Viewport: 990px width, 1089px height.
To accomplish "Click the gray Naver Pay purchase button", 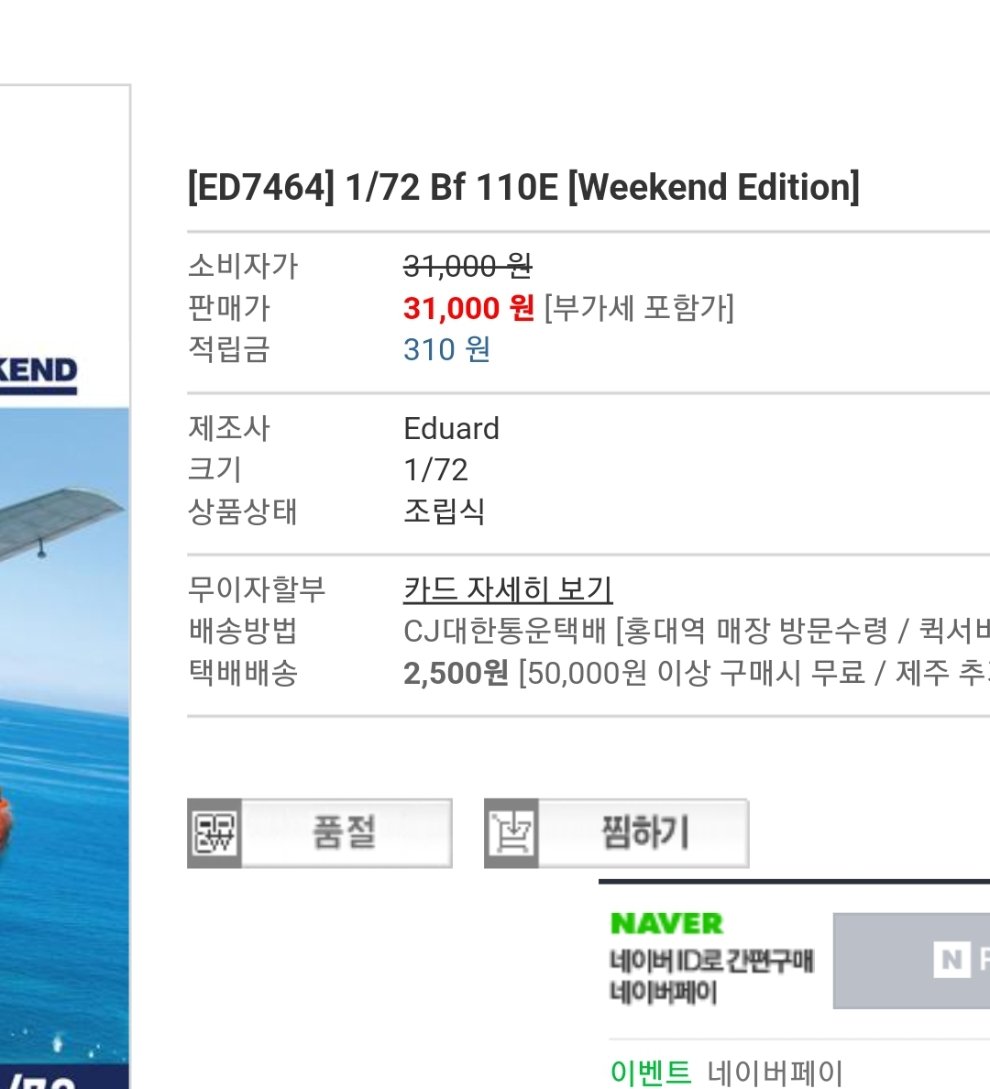I will (x=912, y=961).
